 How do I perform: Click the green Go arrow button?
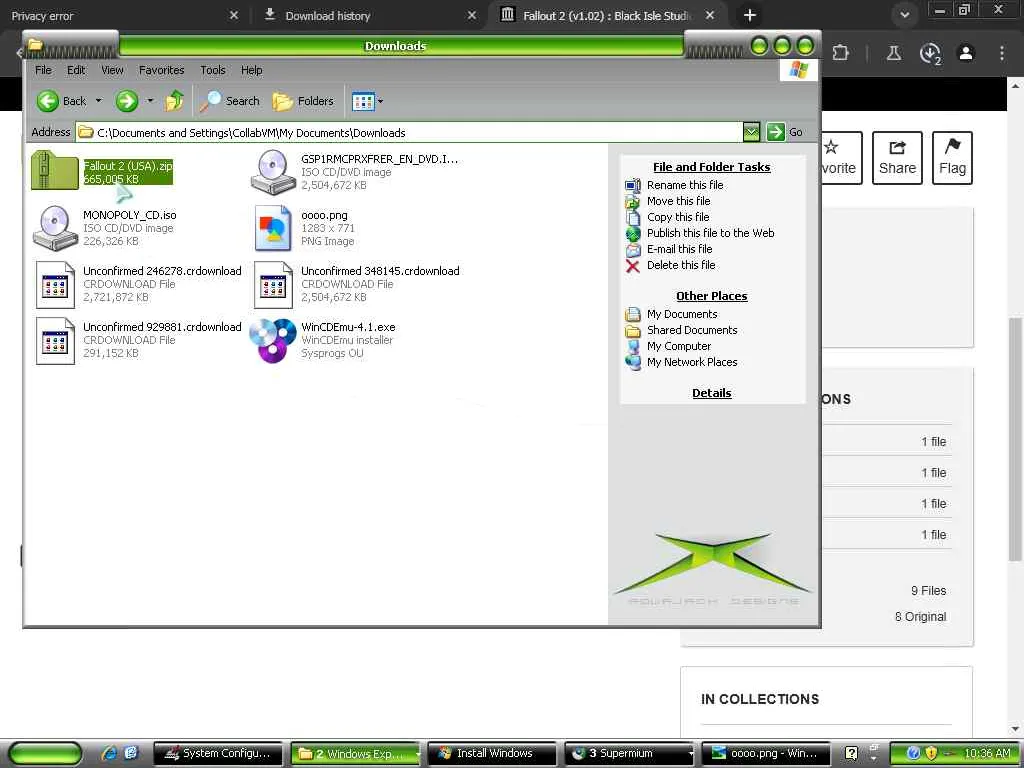pos(775,132)
